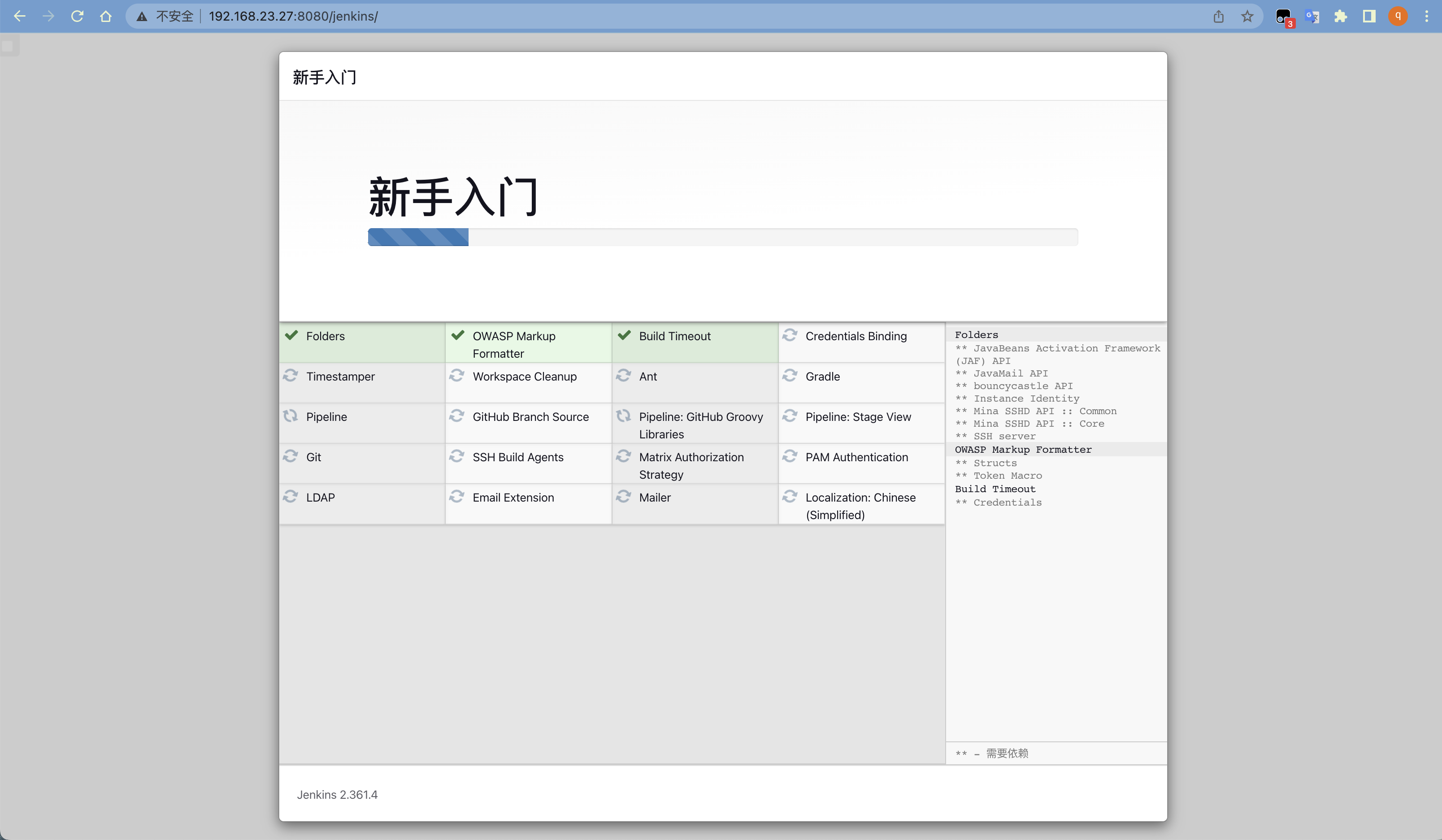Screen dimensions: 1442x840
Task: Click the browser Back arrow
Action: (19, 16)
